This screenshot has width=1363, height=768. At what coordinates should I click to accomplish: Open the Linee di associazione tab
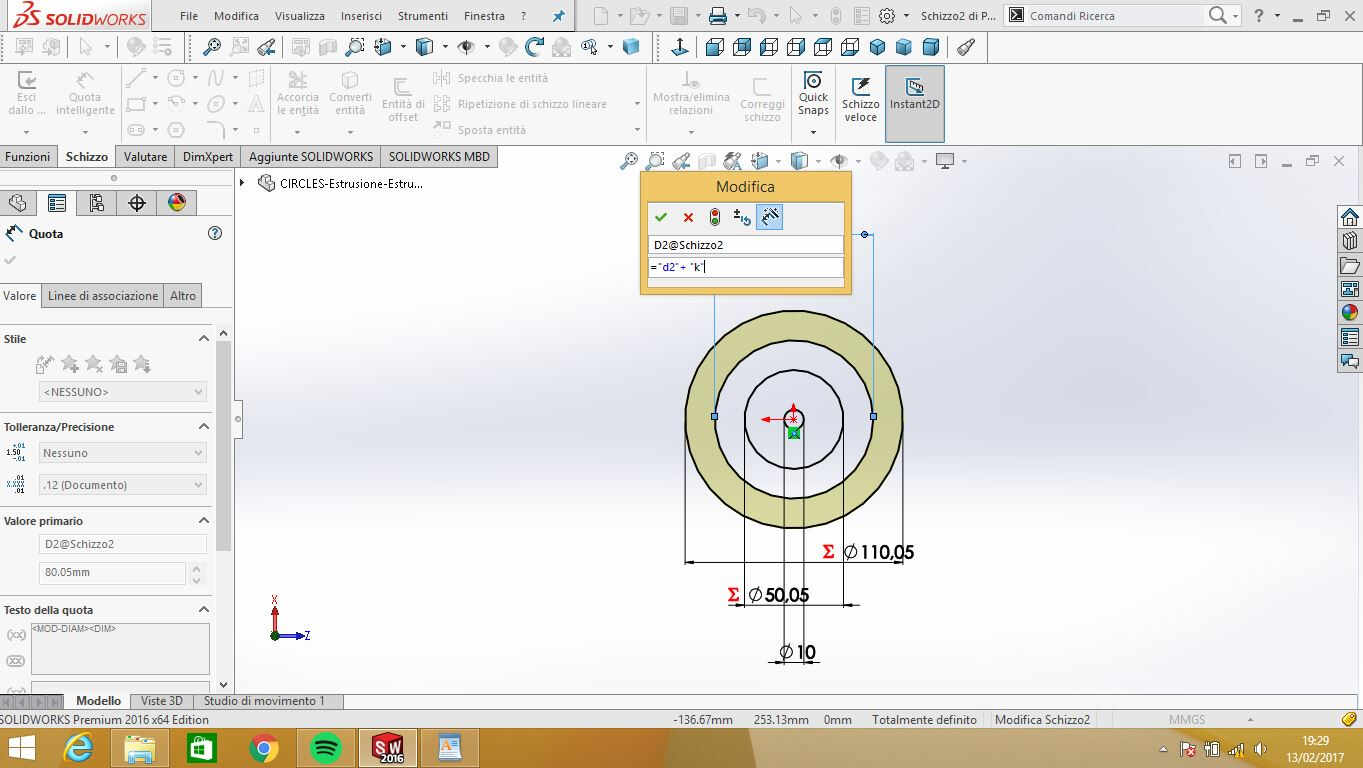[103, 296]
